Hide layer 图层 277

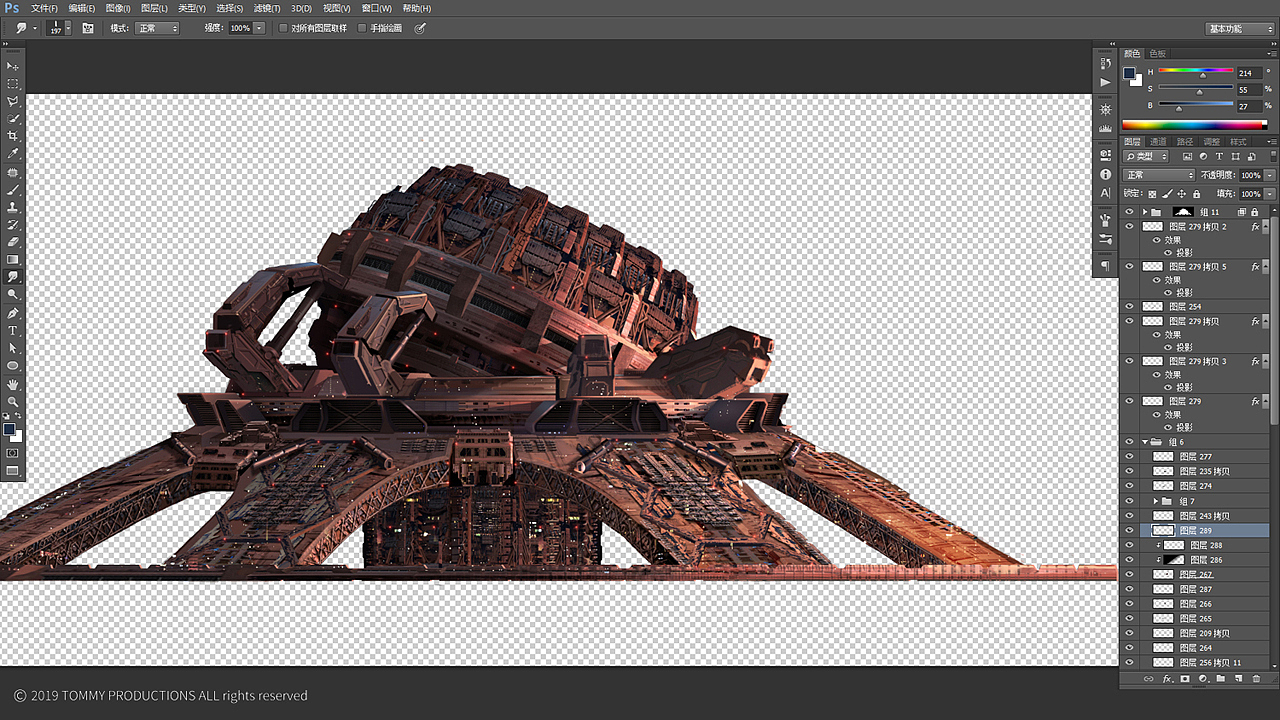[x=1130, y=456]
